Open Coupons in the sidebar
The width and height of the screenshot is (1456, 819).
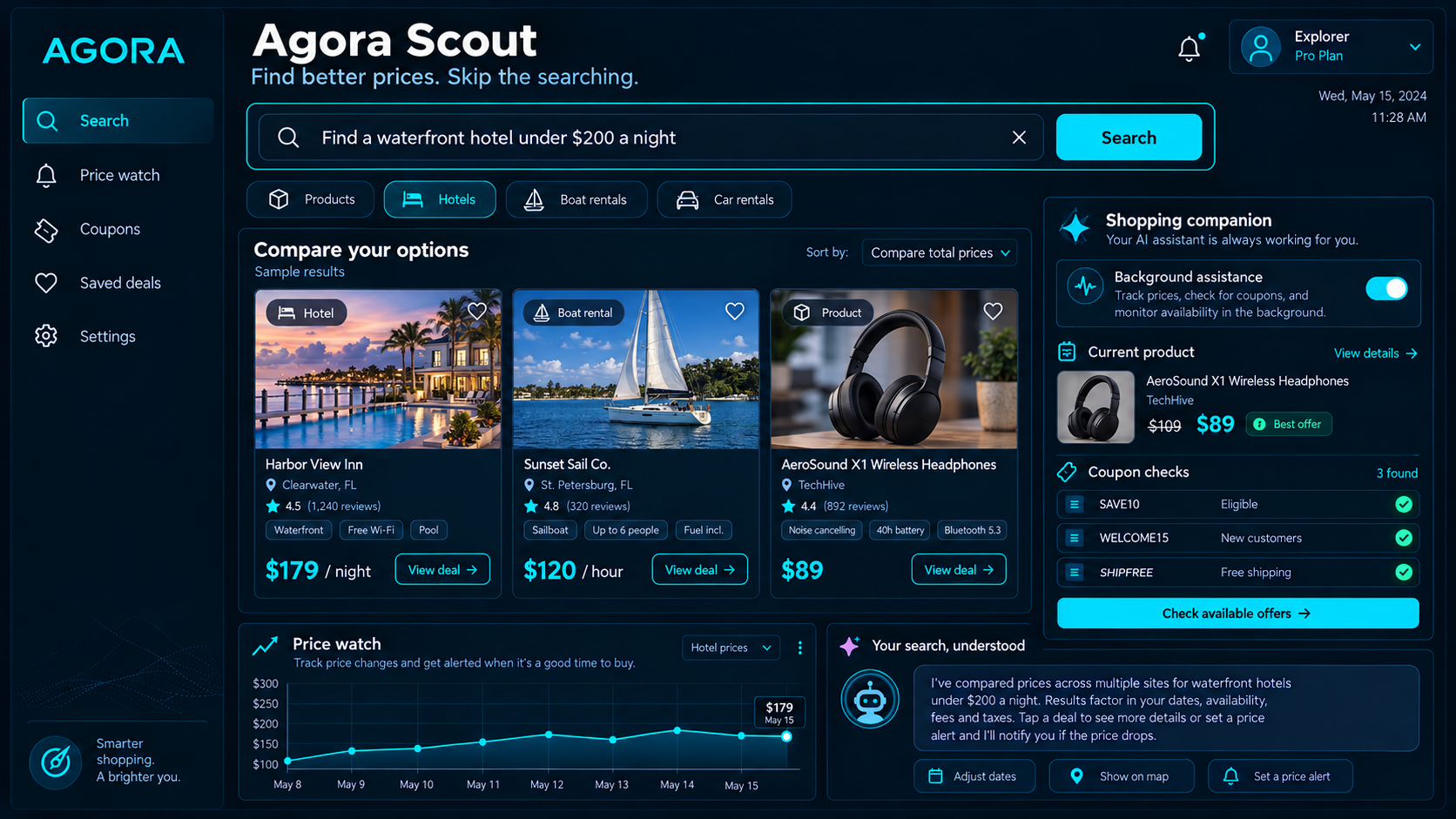coord(118,229)
